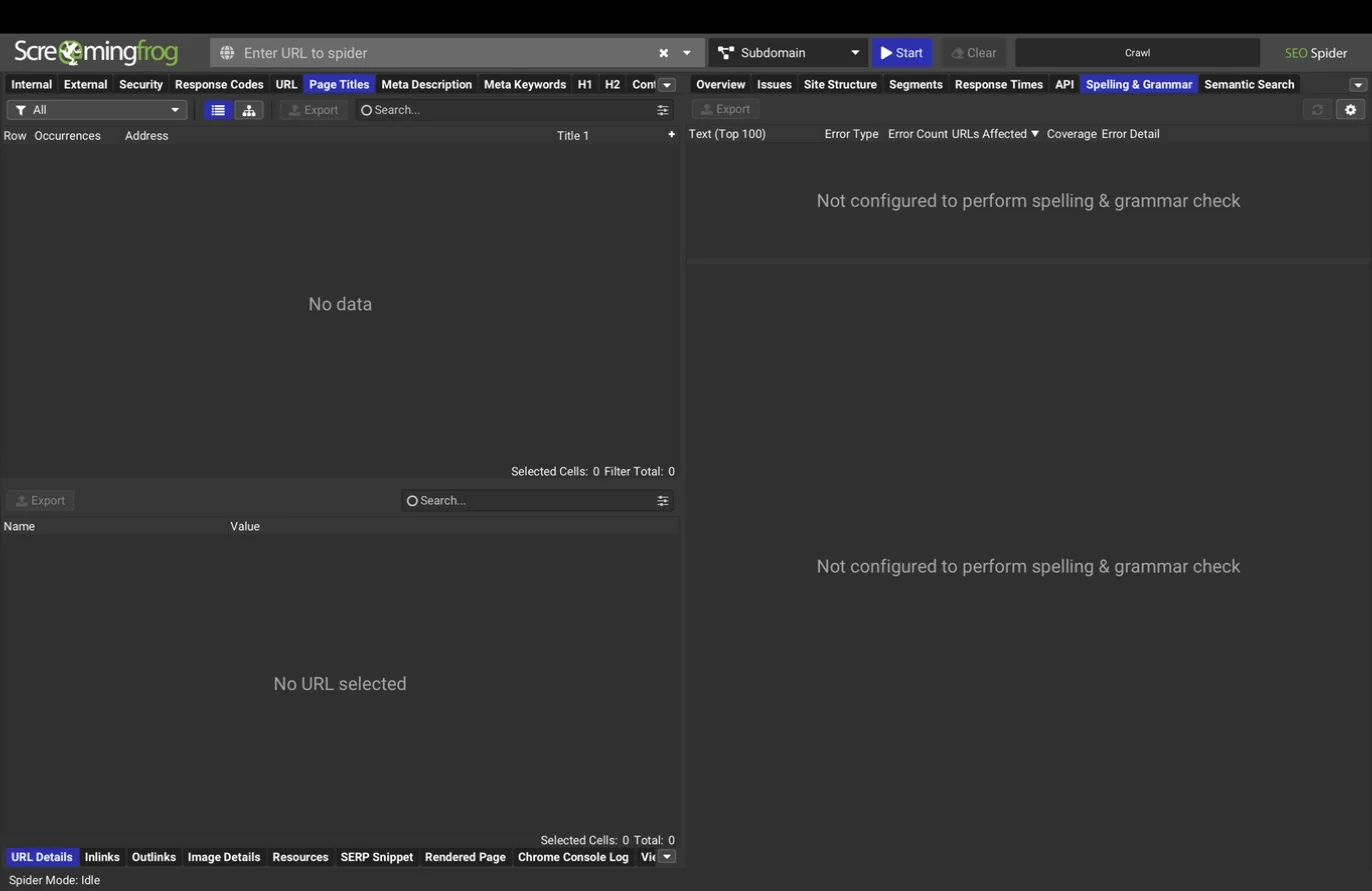Open the Inlinks bottom tab
The image size is (1372, 891).
point(102,857)
